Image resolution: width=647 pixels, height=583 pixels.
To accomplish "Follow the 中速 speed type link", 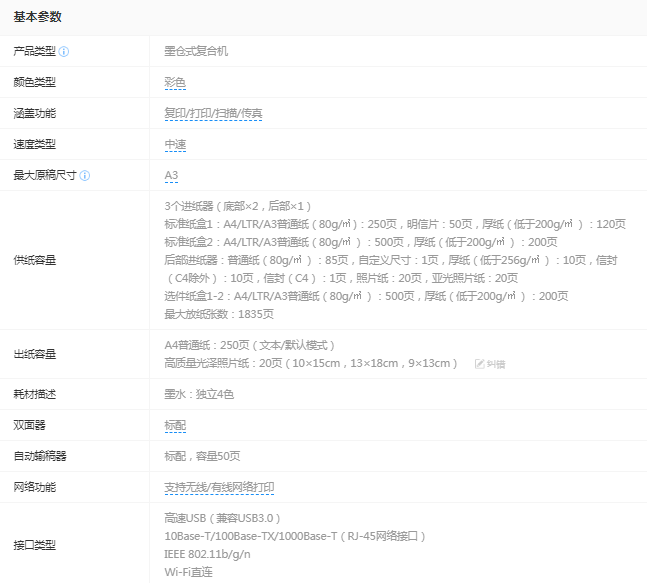I will click(x=175, y=145).
